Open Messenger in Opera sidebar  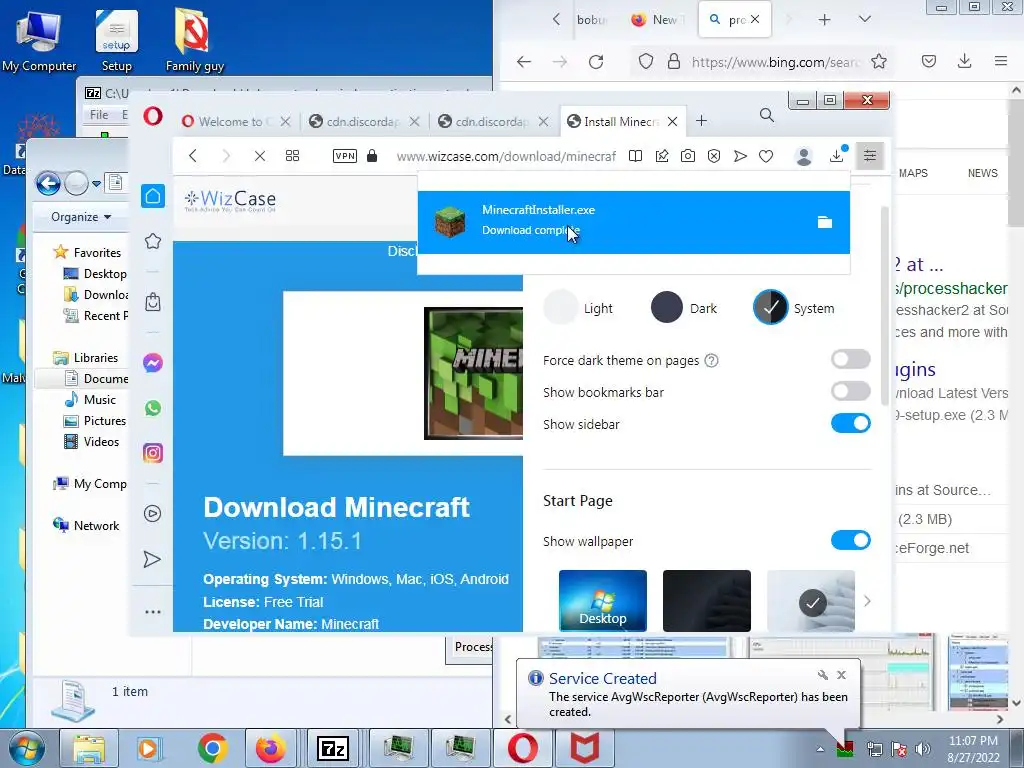pyautogui.click(x=153, y=362)
